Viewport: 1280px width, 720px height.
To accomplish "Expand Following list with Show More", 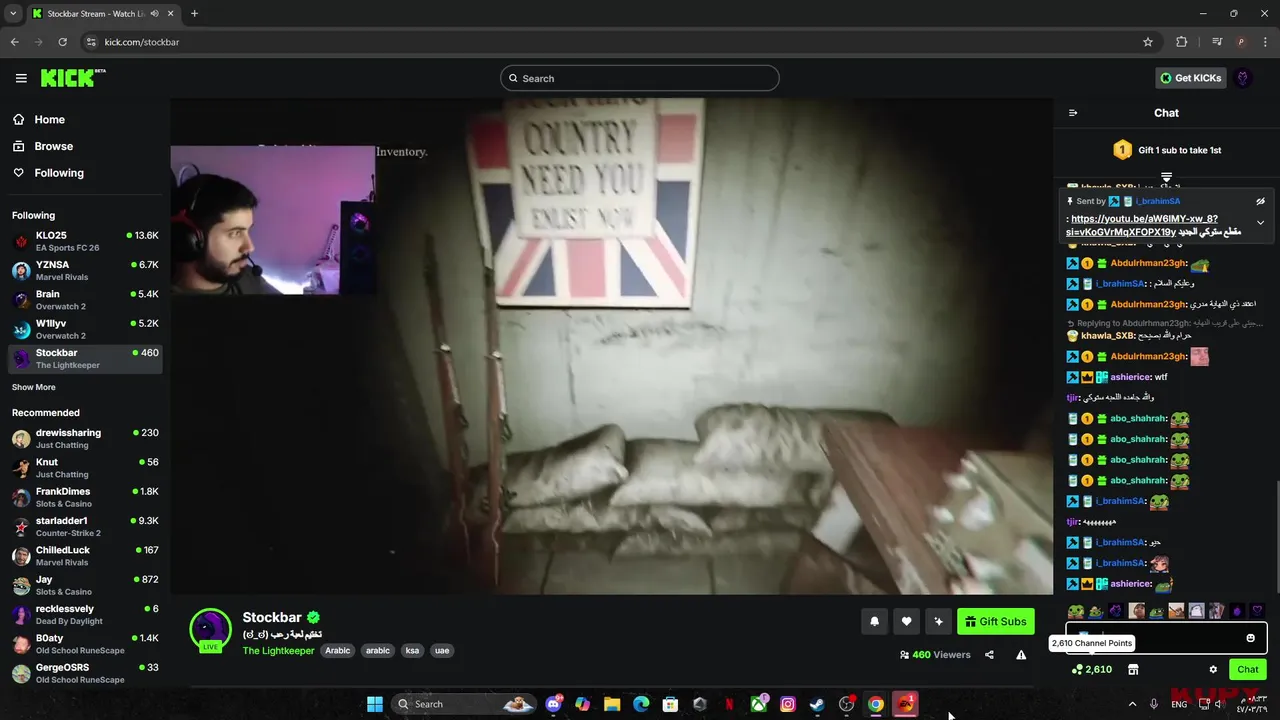I will 34,387.
